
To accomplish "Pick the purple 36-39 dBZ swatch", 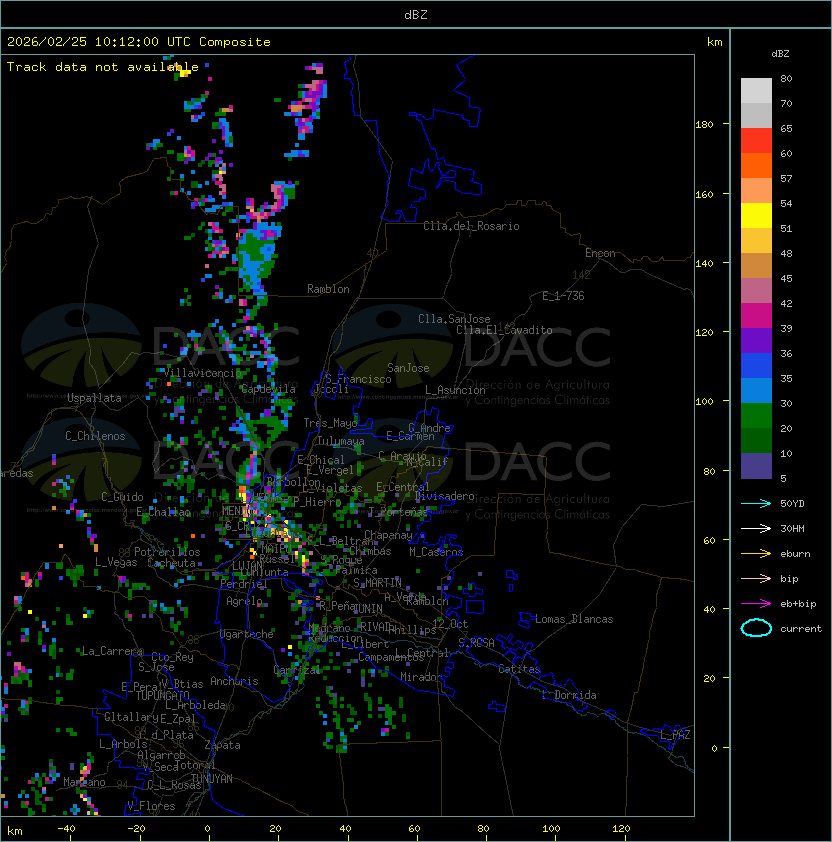I will pyautogui.click(x=756, y=340).
